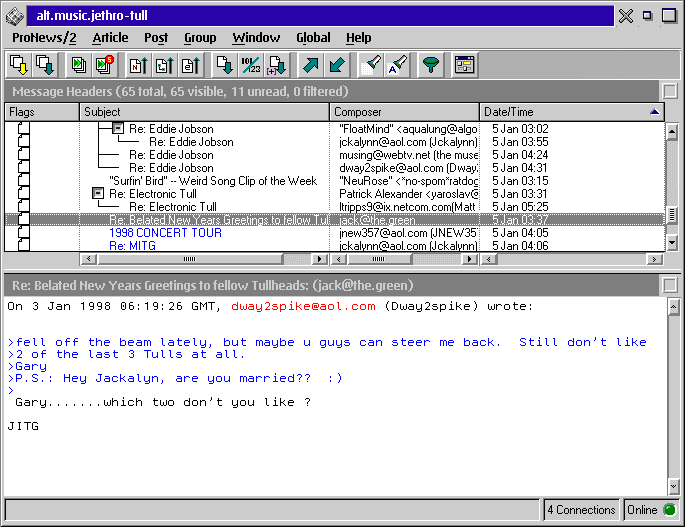
Task: Select the Re: Belated New Years Greetings row
Action: point(334,219)
